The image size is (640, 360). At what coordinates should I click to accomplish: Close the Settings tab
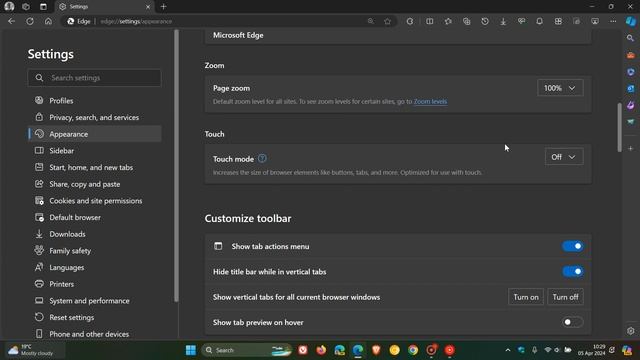click(148, 7)
